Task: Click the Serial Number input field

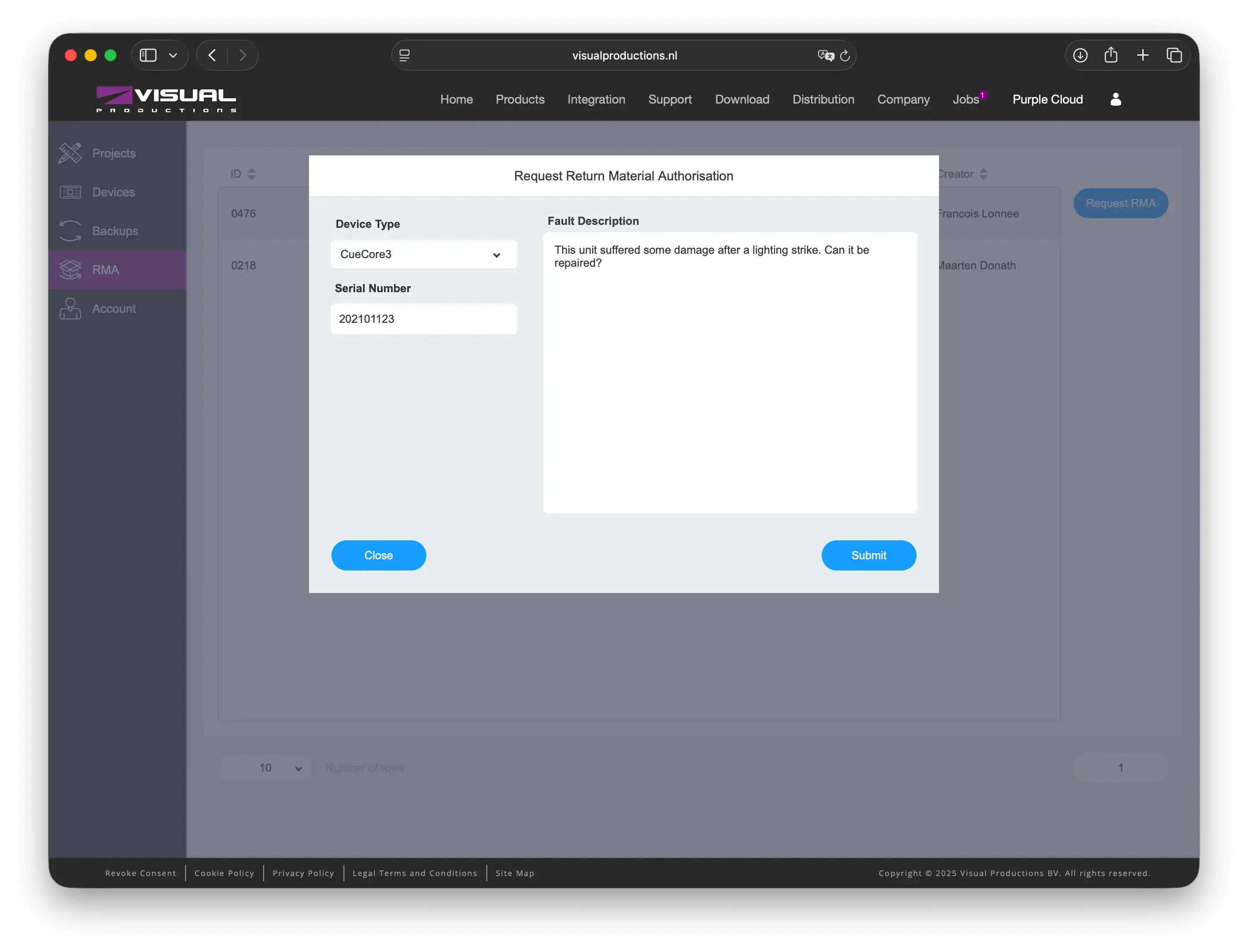Action: pos(423,319)
